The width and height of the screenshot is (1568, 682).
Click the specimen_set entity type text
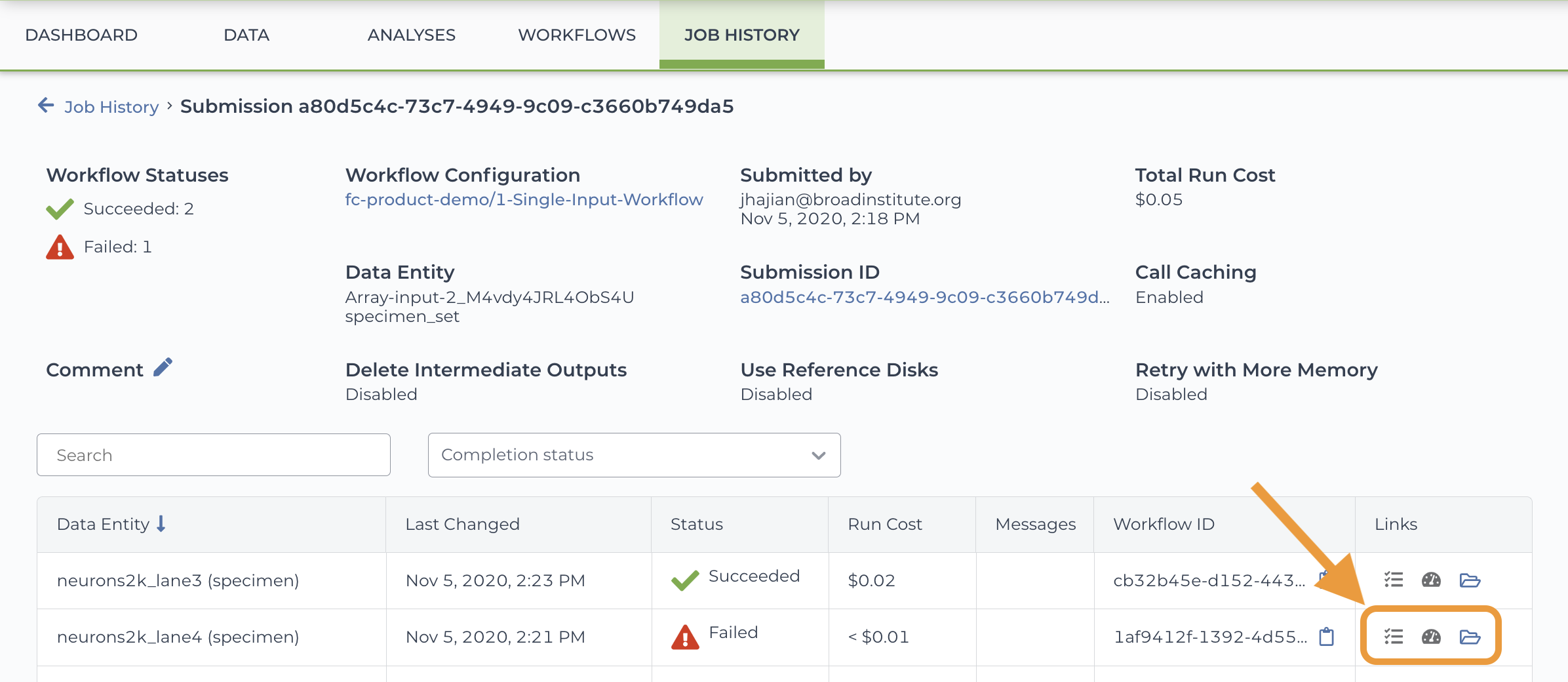click(402, 317)
